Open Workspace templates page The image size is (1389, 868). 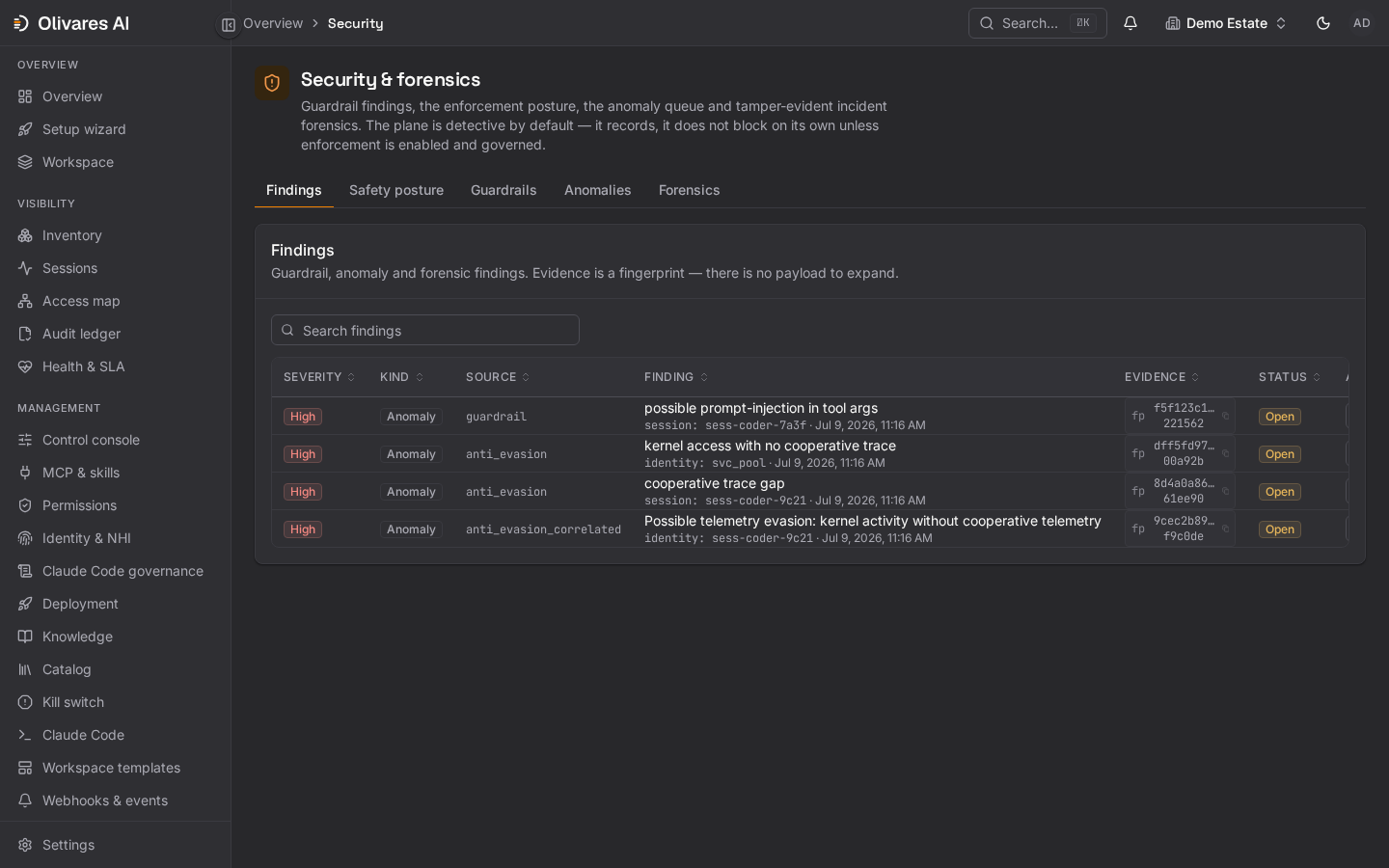(115, 768)
